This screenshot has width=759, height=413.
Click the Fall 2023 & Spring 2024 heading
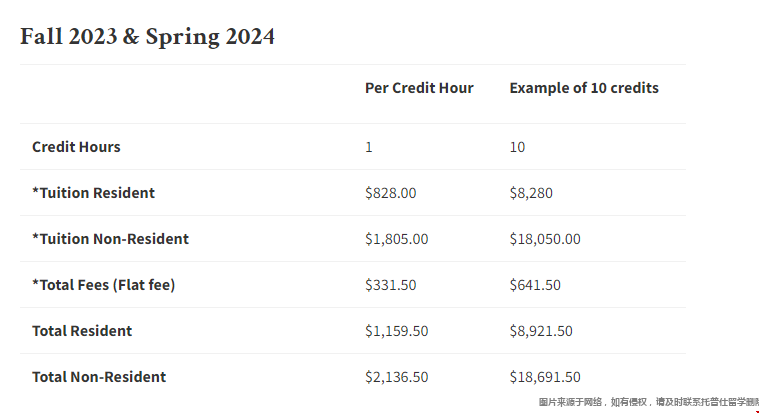(147, 37)
